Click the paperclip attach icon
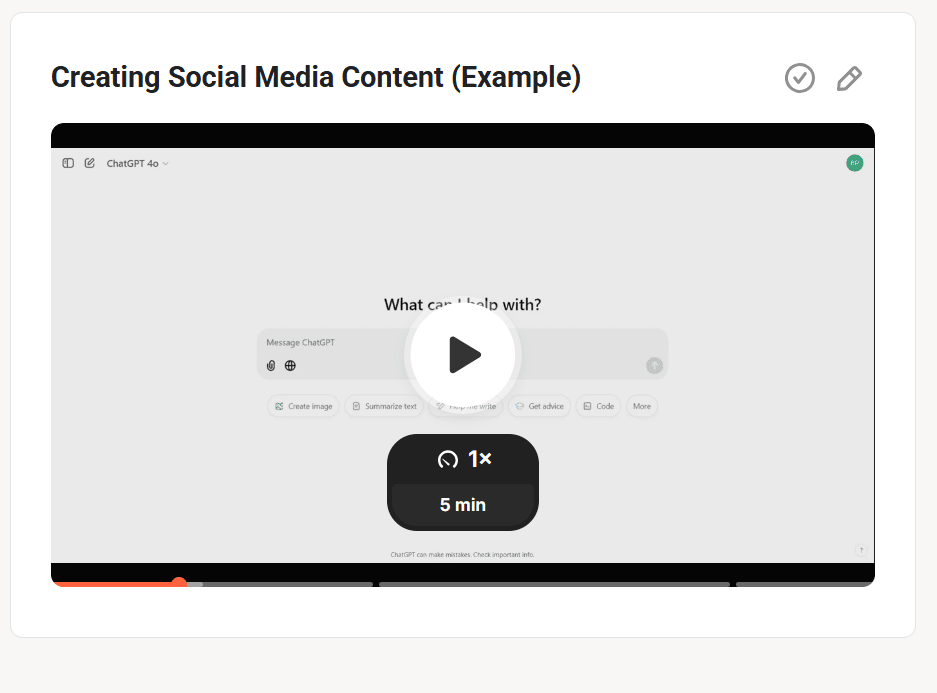Screen dimensions: 937x693 (x=271, y=366)
